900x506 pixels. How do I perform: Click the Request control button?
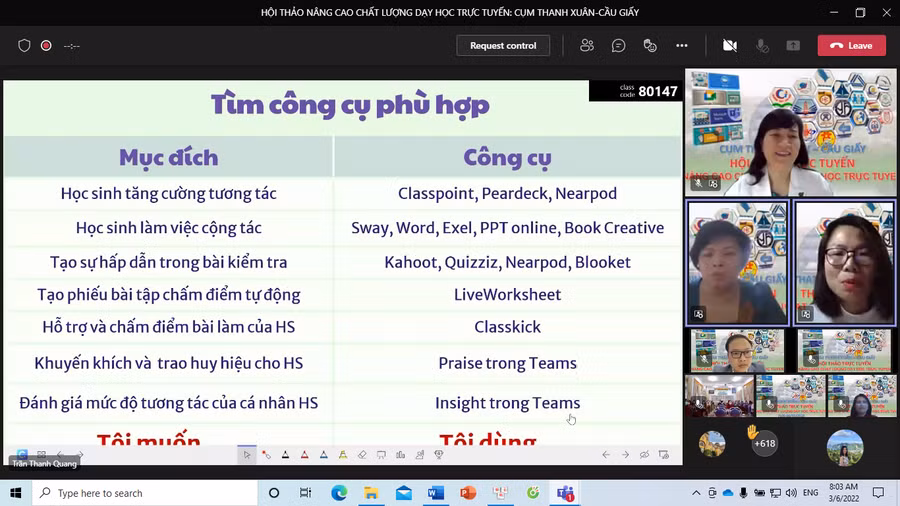(503, 45)
